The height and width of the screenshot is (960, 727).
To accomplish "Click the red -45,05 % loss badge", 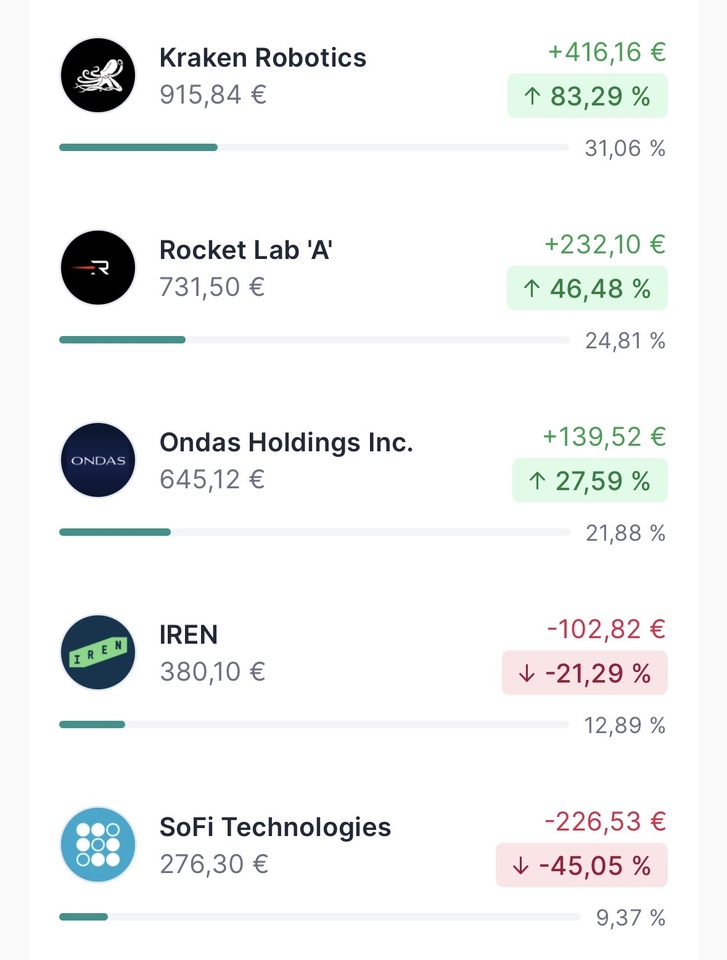I will 581,865.
